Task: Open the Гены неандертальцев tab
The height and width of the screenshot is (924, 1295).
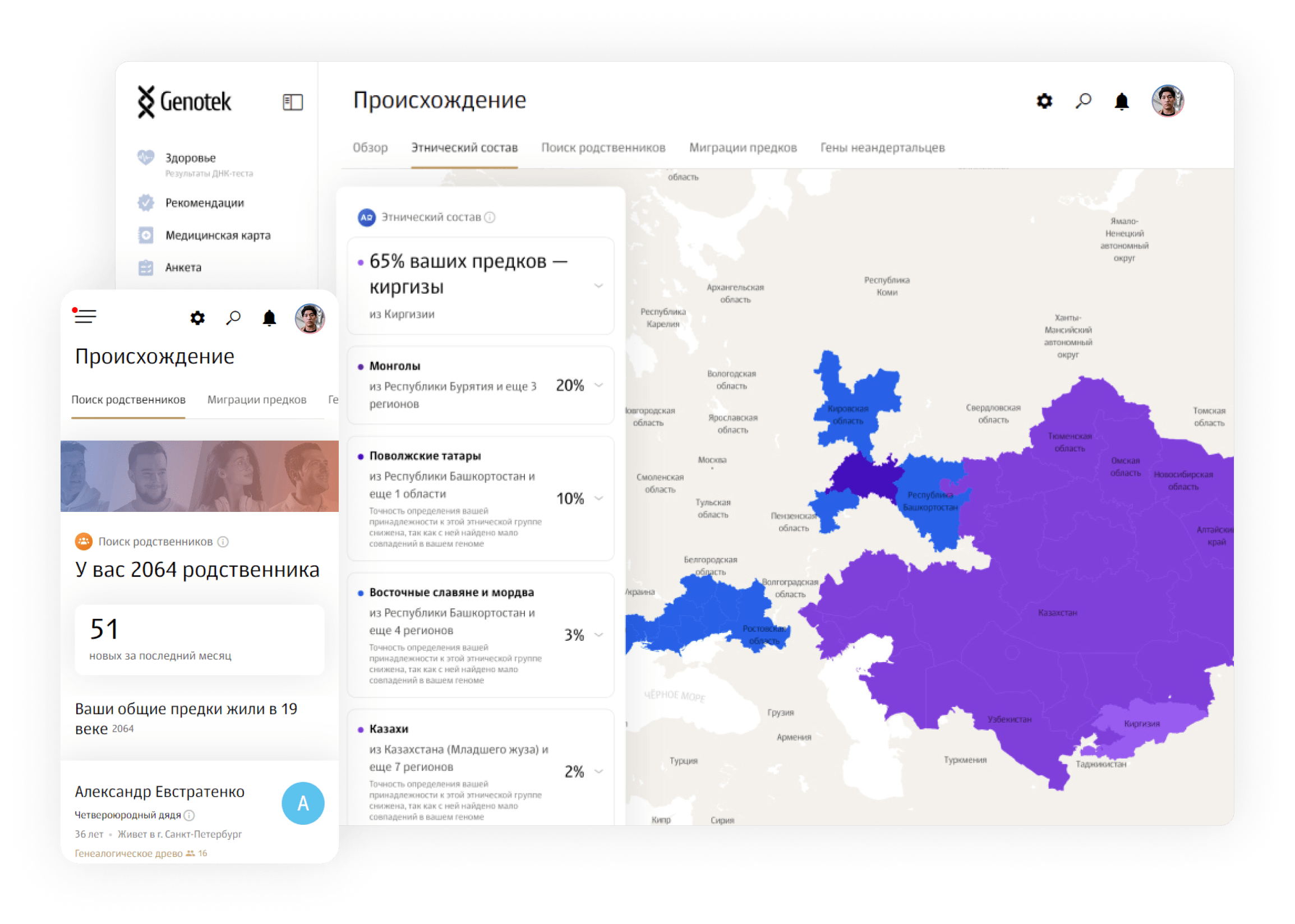Action: coord(882,148)
